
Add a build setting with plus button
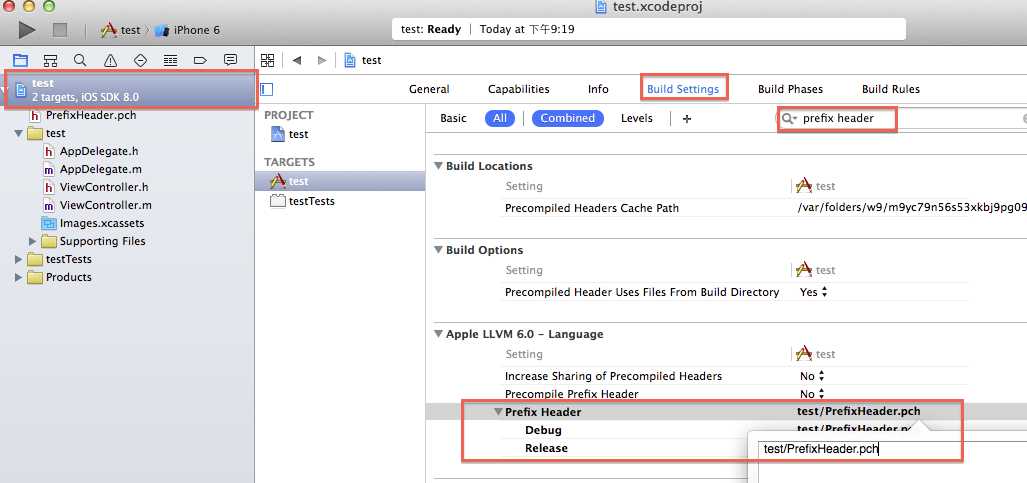point(686,119)
